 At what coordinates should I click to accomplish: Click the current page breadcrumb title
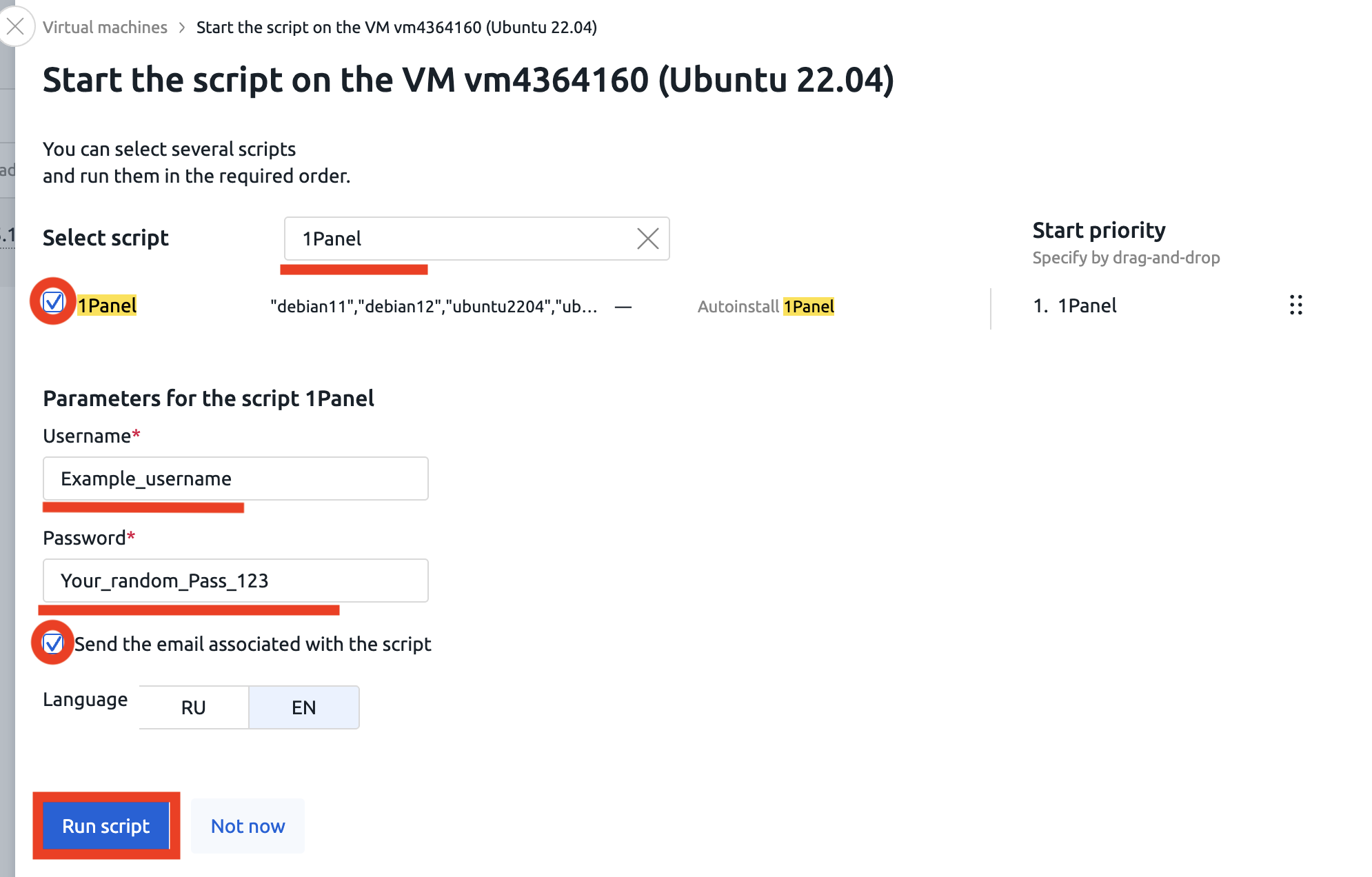(x=396, y=28)
